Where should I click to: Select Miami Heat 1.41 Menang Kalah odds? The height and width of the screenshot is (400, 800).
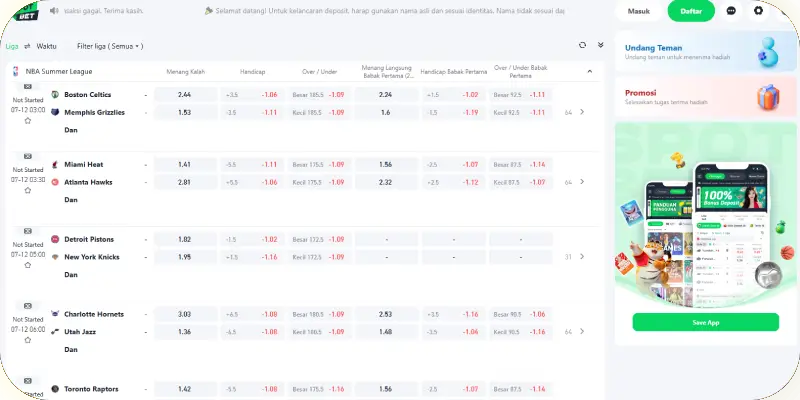pyautogui.click(x=185, y=164)
